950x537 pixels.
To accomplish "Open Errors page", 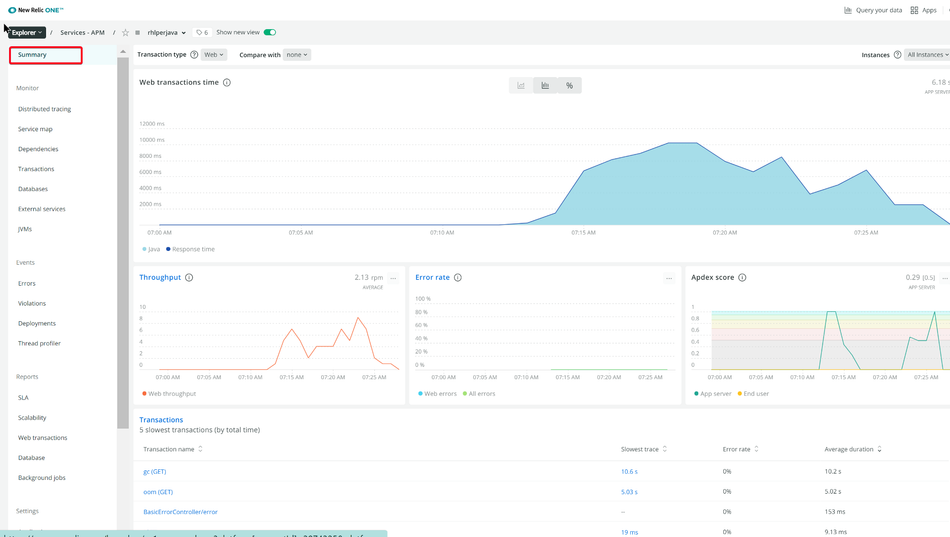I will [27, 284].
